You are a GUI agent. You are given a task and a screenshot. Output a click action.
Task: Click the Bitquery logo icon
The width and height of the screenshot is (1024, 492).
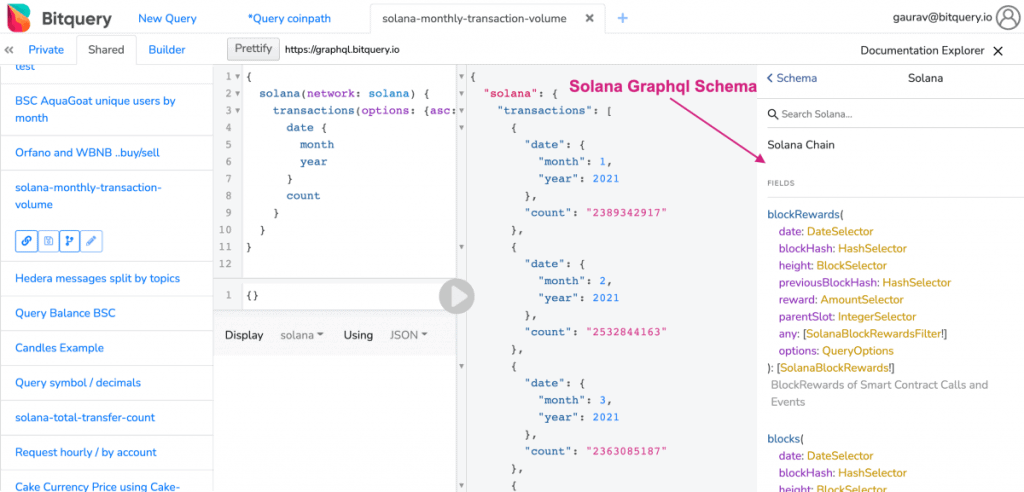point(18,18)
